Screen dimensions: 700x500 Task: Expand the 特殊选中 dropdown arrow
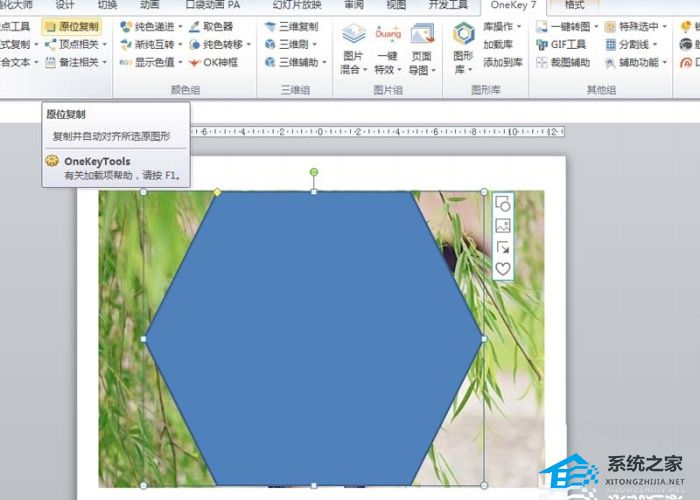(665, 27)
